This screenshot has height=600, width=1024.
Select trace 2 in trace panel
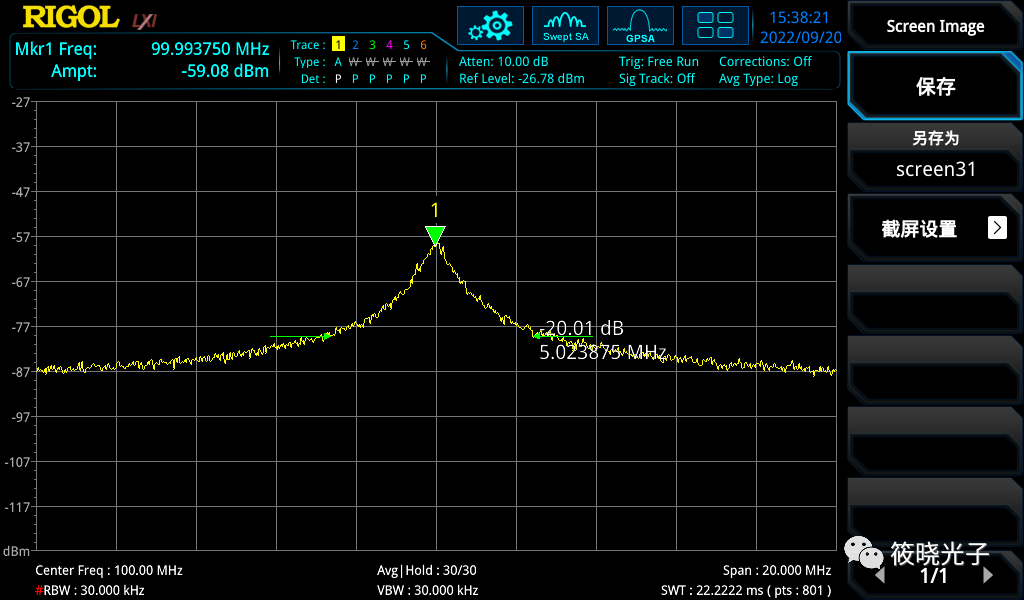pyautogui.click(x=355, y=45)
